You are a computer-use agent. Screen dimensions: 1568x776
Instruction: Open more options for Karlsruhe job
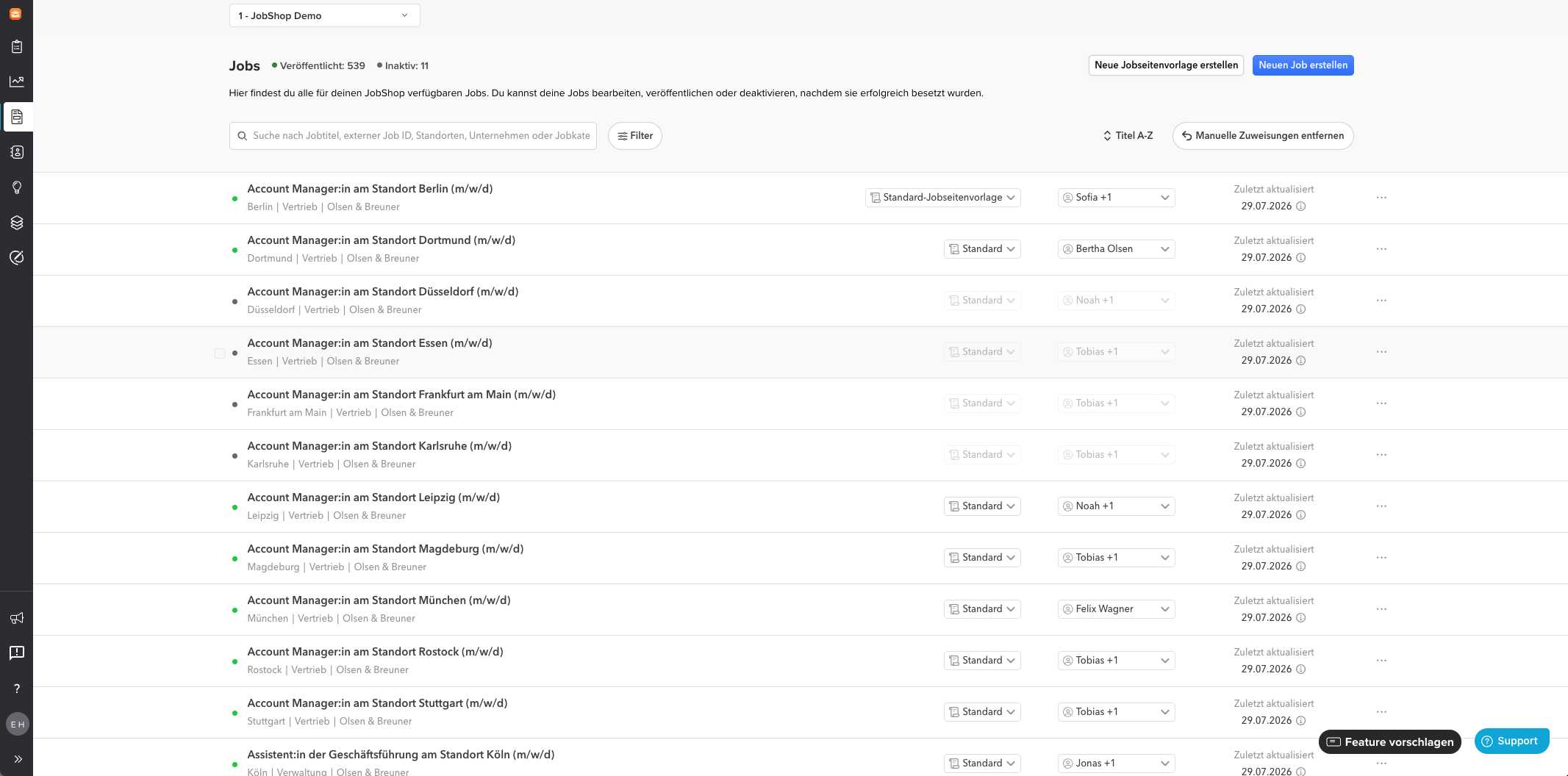click(1381, 455)
